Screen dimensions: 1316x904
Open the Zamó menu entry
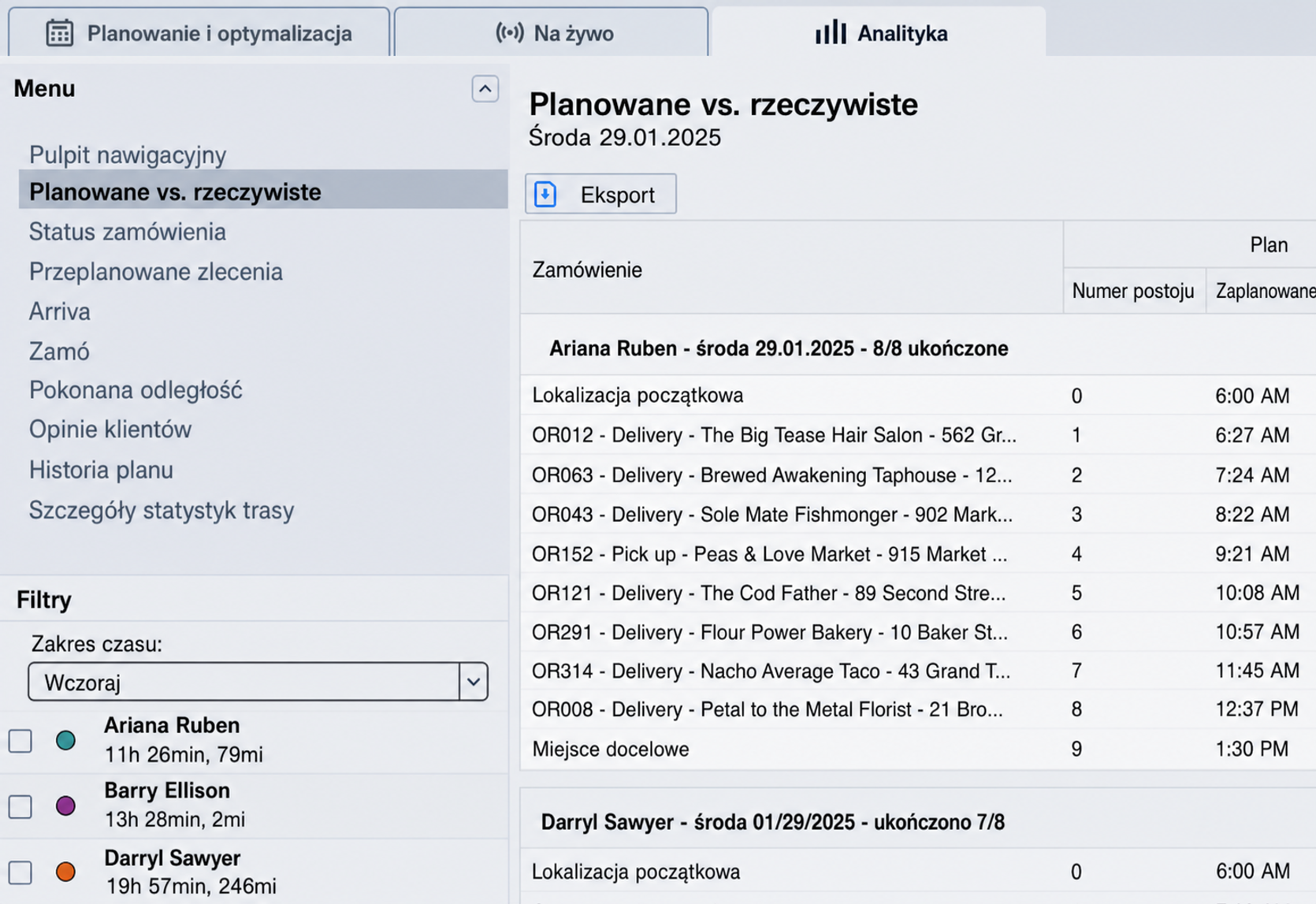[59, 352]
